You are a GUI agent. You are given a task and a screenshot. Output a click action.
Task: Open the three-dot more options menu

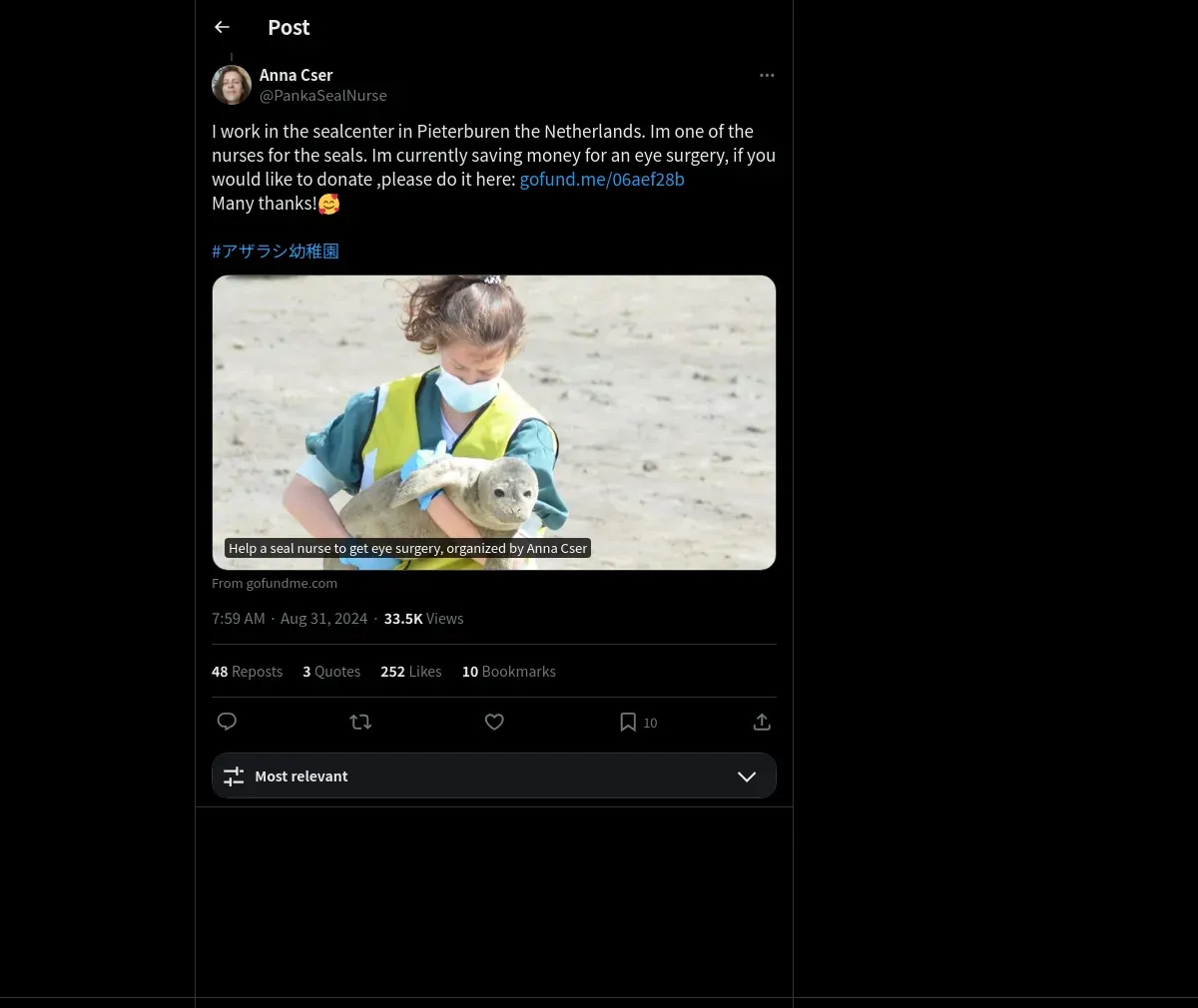[767, 76]
